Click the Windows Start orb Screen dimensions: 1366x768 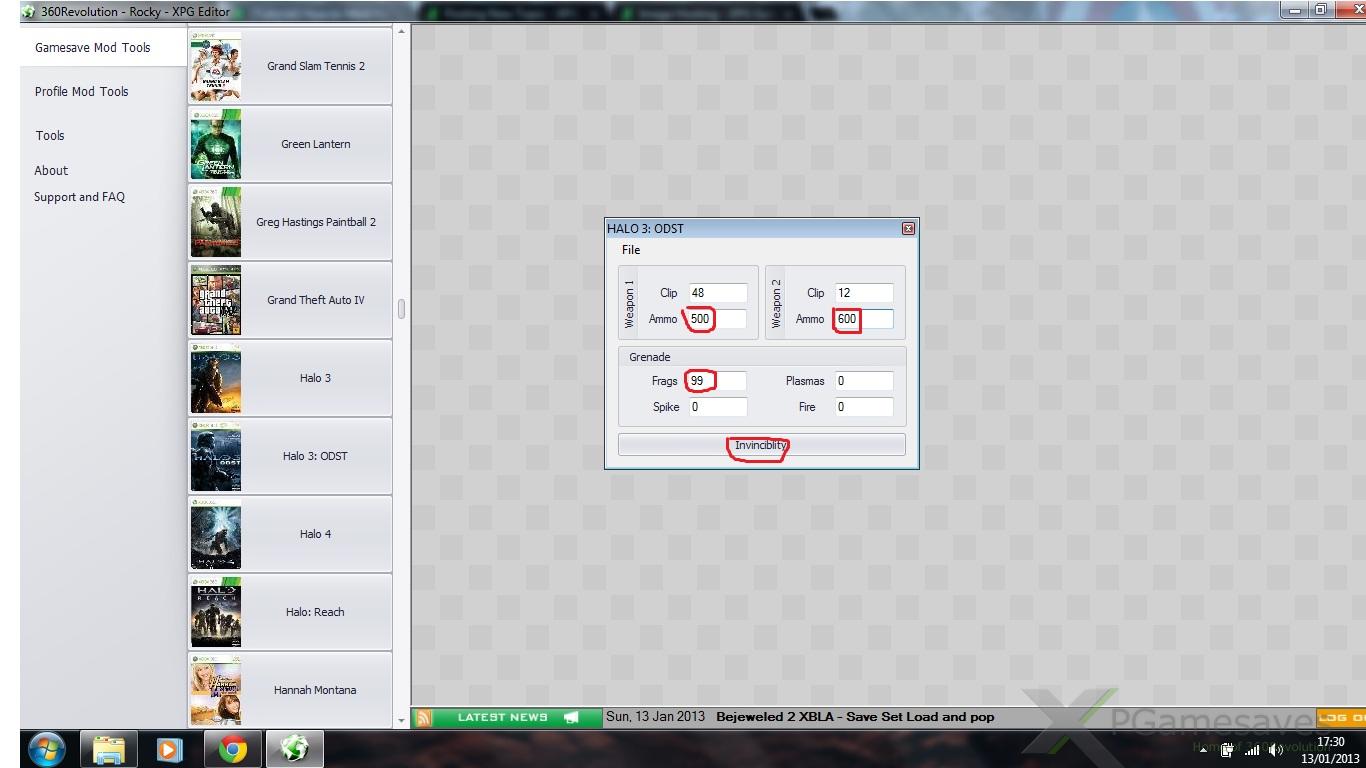[46, 749]
